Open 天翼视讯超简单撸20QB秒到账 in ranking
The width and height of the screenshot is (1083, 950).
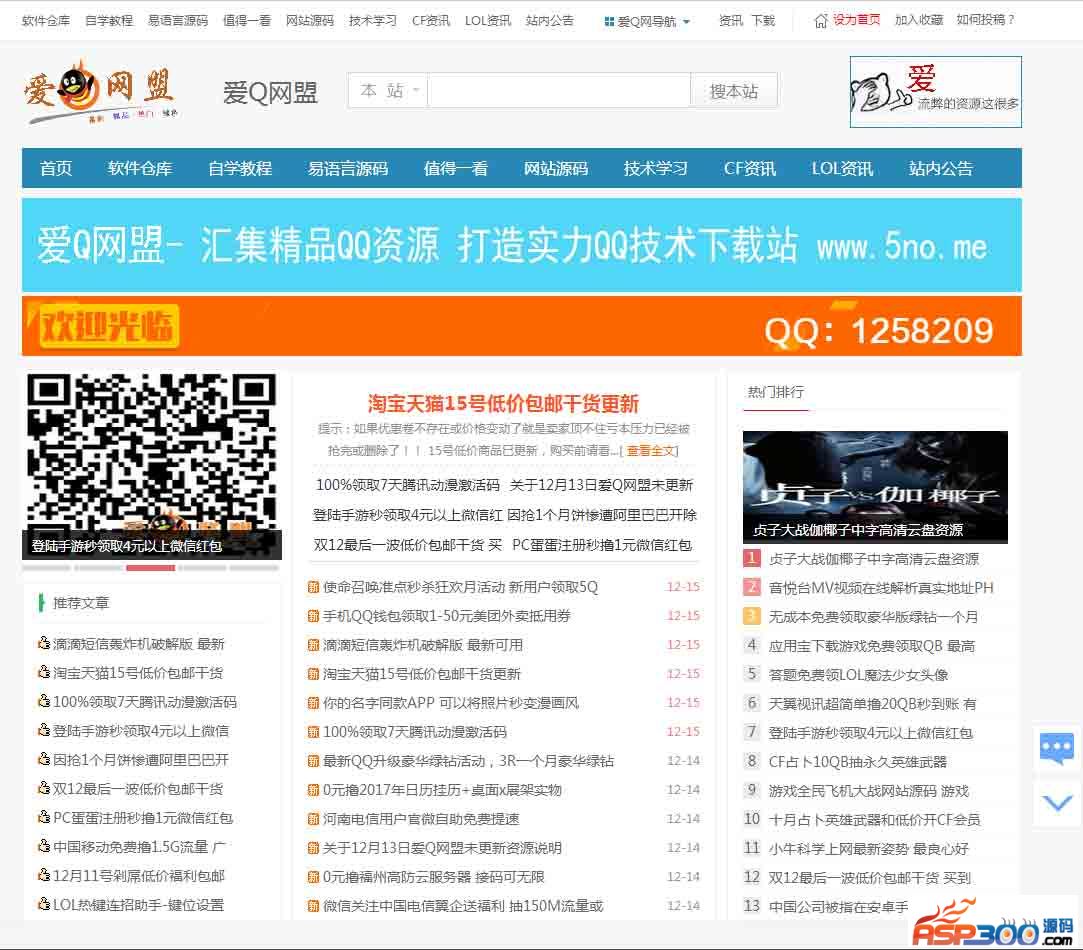point(872,704)
